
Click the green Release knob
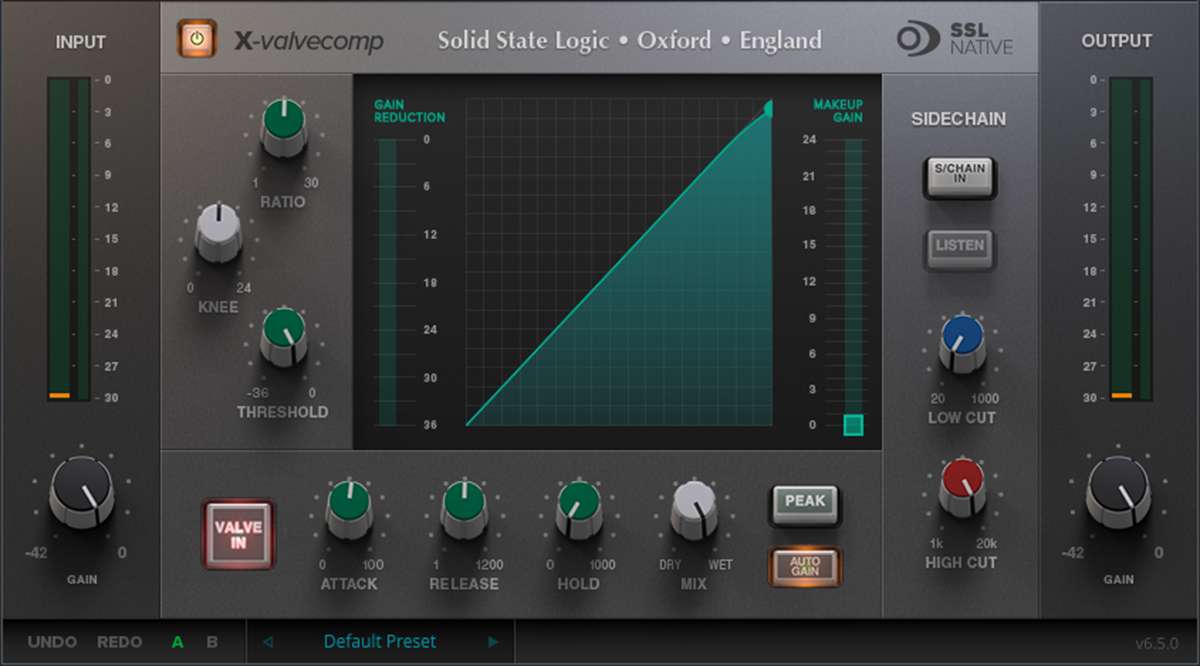click(x=464, y=505)
